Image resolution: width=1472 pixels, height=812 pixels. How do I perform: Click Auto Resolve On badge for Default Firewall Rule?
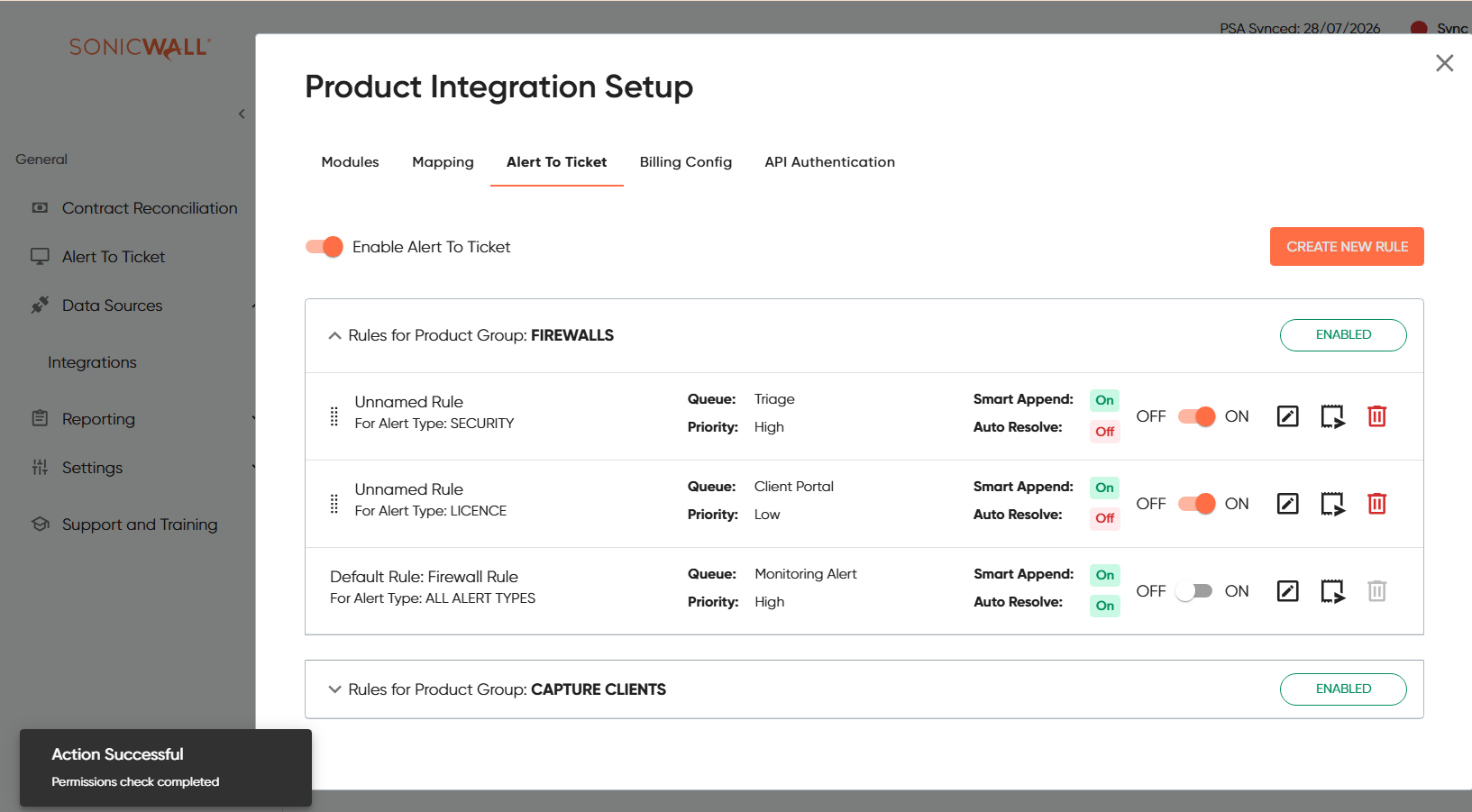(1104, 606)
